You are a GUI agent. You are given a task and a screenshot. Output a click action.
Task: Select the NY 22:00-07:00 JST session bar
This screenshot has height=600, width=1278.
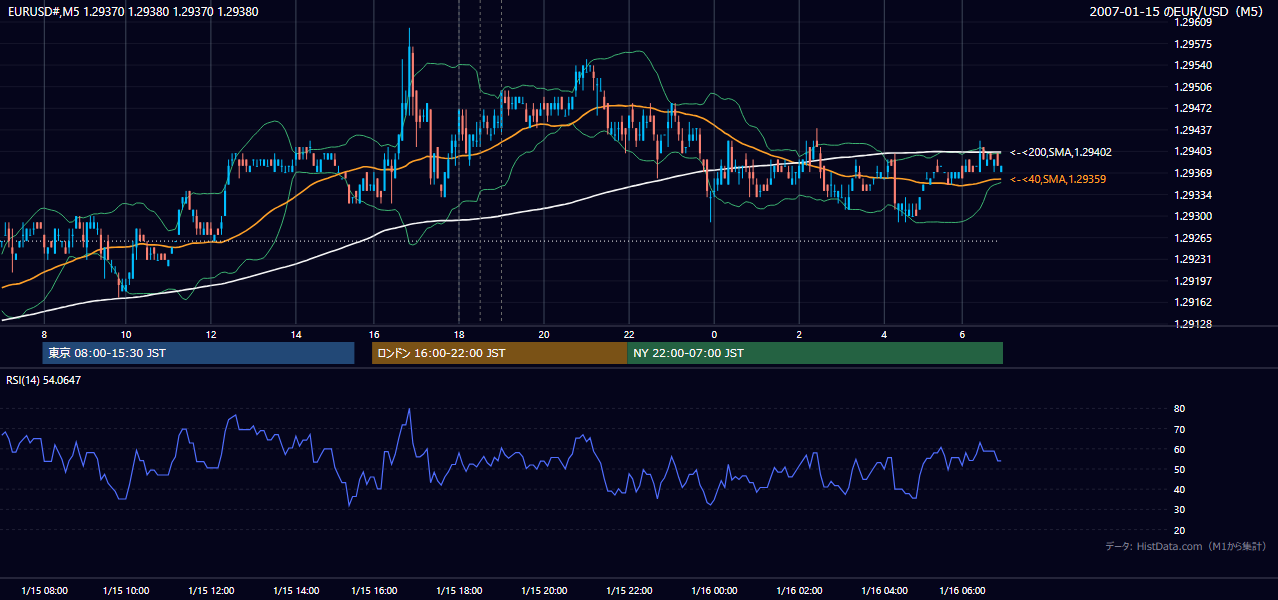(x=815, y=353)
